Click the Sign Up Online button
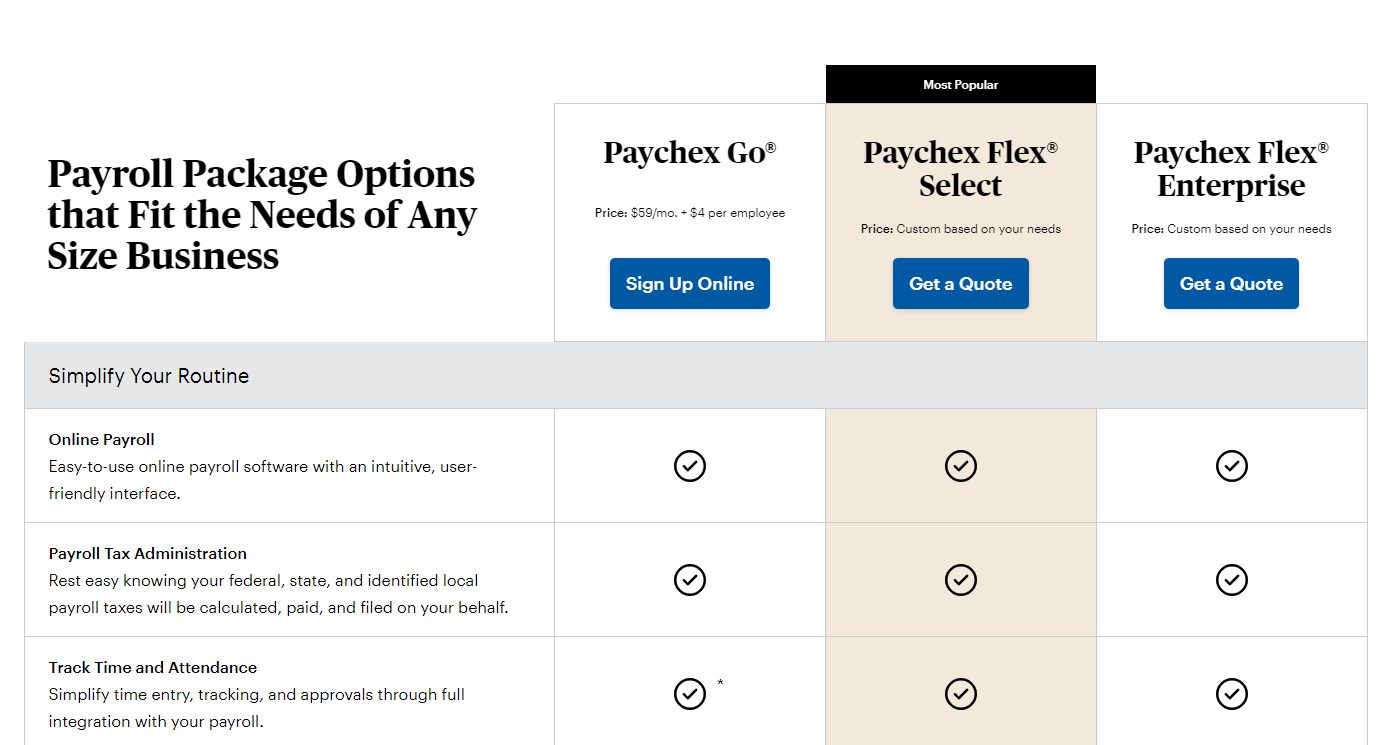Viewport: 1400px width, 745px height. click(690, 284)
